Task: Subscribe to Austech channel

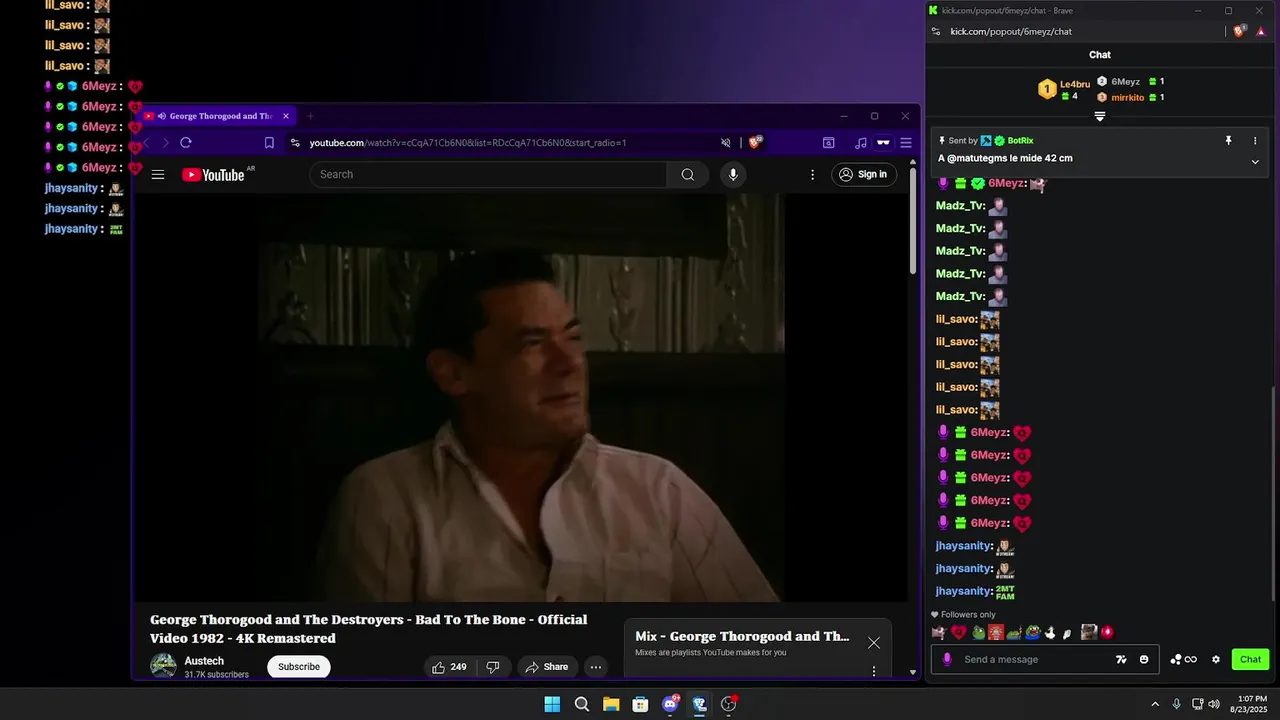Action: 299,667
